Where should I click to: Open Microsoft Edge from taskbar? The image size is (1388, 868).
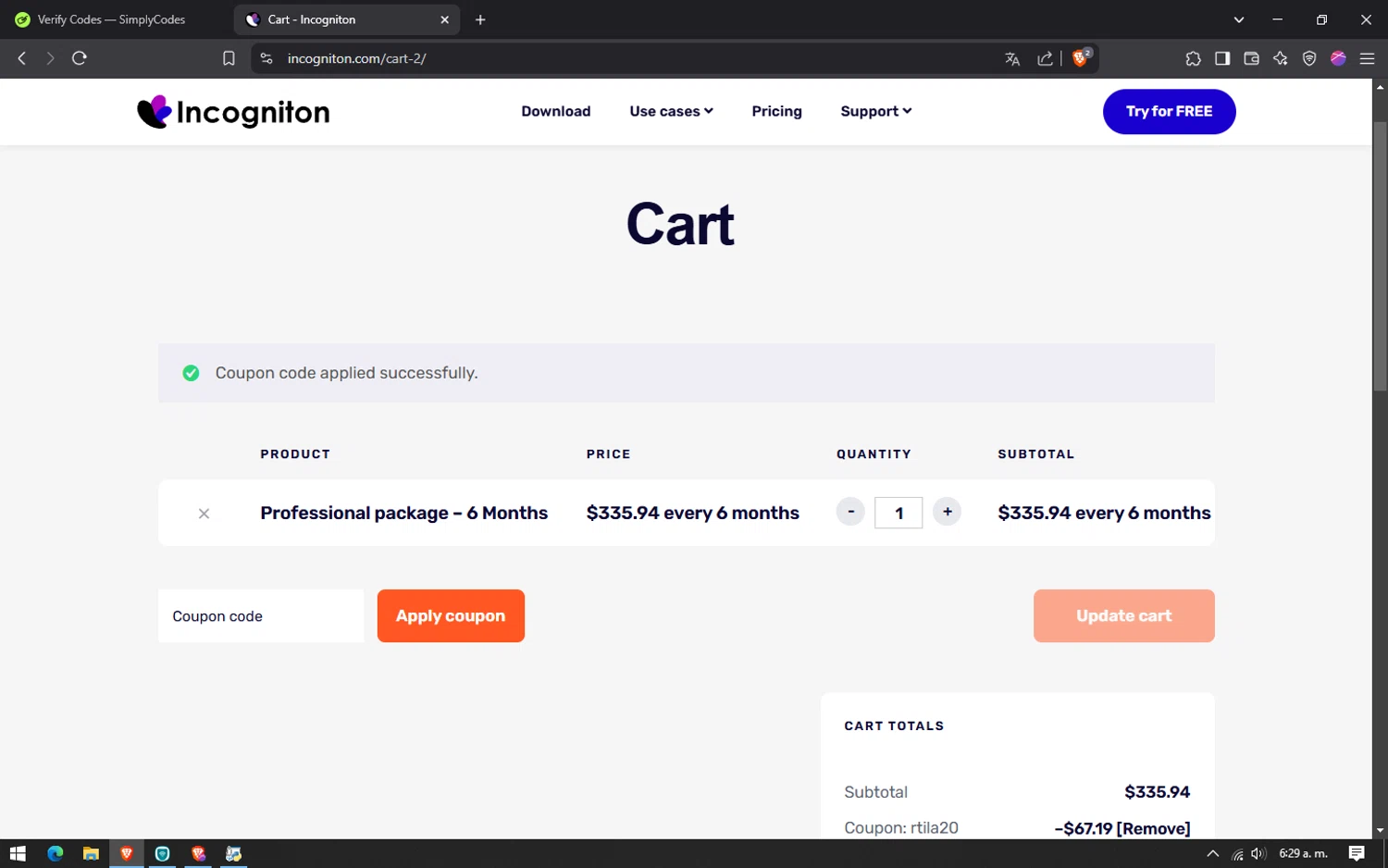point(55,853)
